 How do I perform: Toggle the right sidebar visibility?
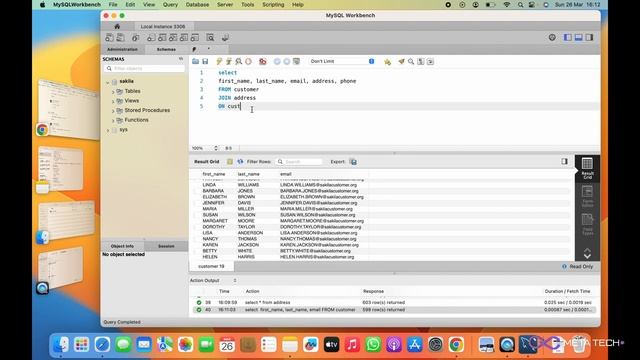tap(589, 38)
